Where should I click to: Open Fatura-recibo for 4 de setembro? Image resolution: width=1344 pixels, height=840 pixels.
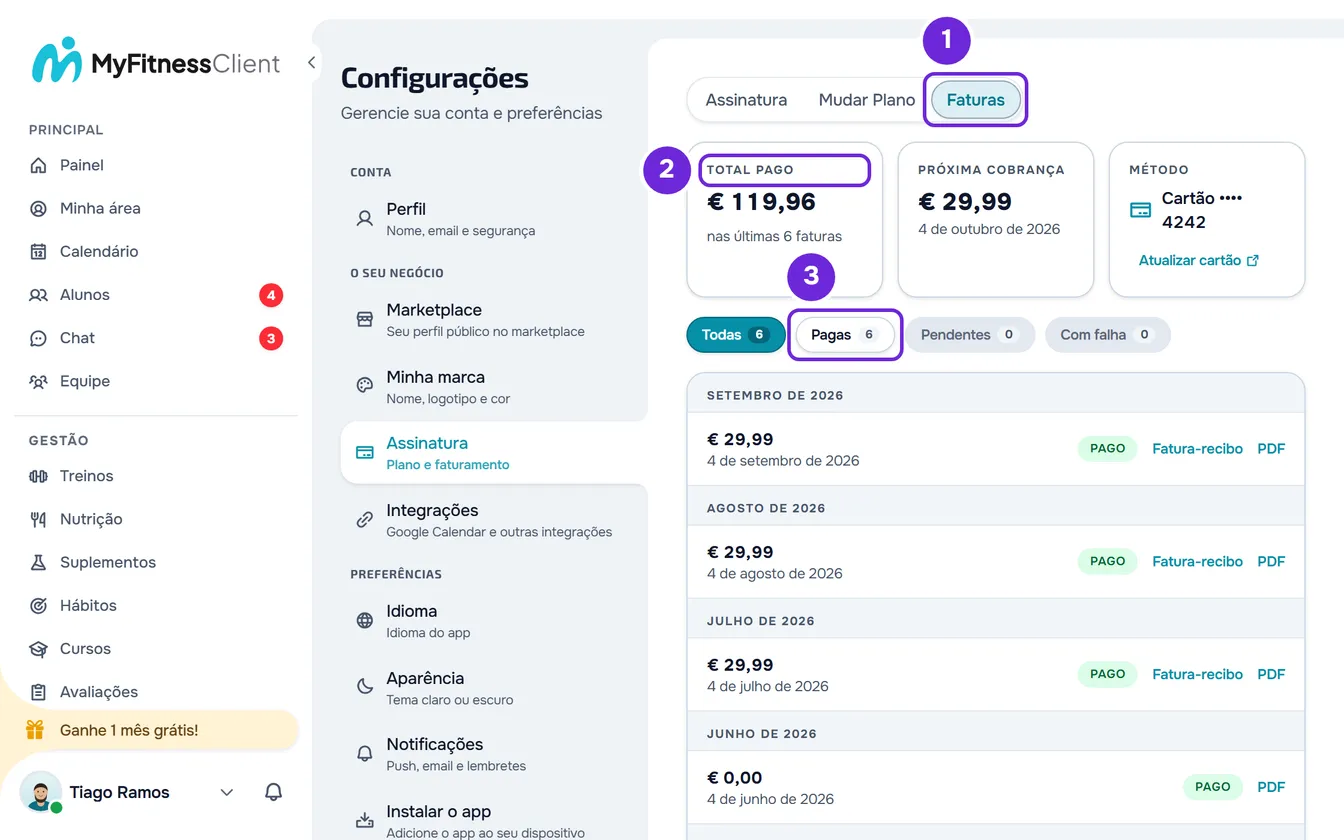tap(1197, 449)
